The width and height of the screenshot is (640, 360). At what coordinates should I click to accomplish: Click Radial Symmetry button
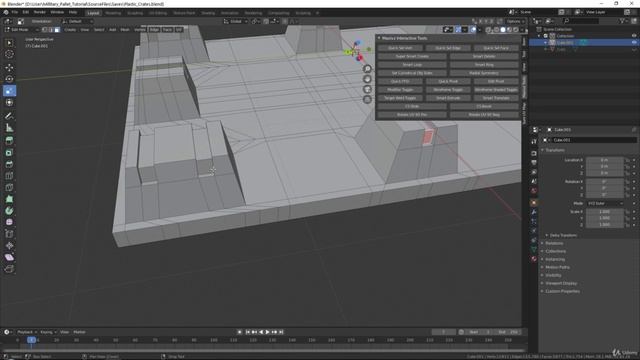484,73
